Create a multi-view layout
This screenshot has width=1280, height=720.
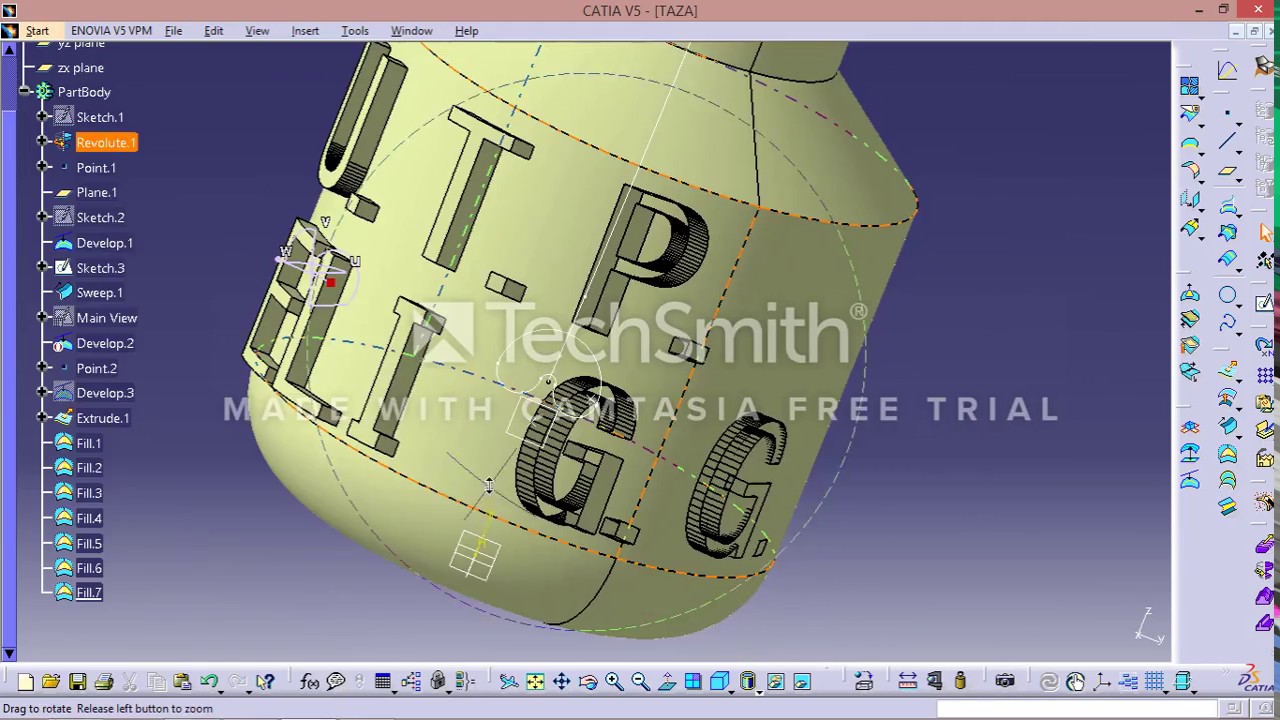point(693,682)
